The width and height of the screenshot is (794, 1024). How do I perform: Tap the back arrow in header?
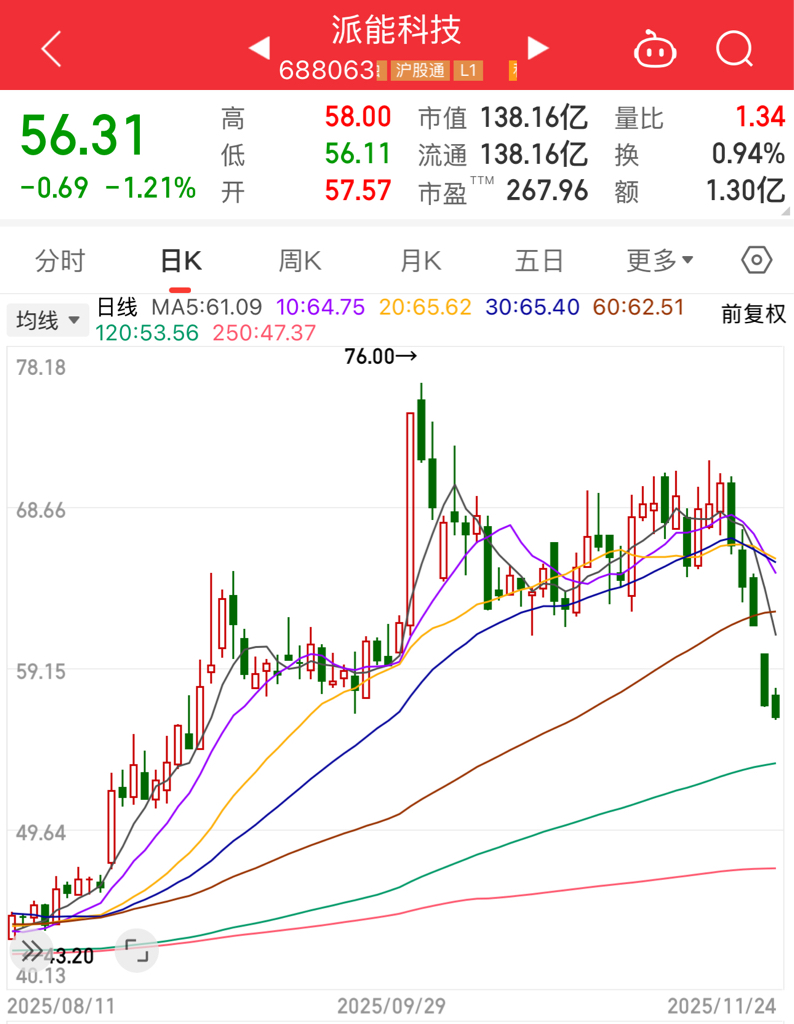51,48
